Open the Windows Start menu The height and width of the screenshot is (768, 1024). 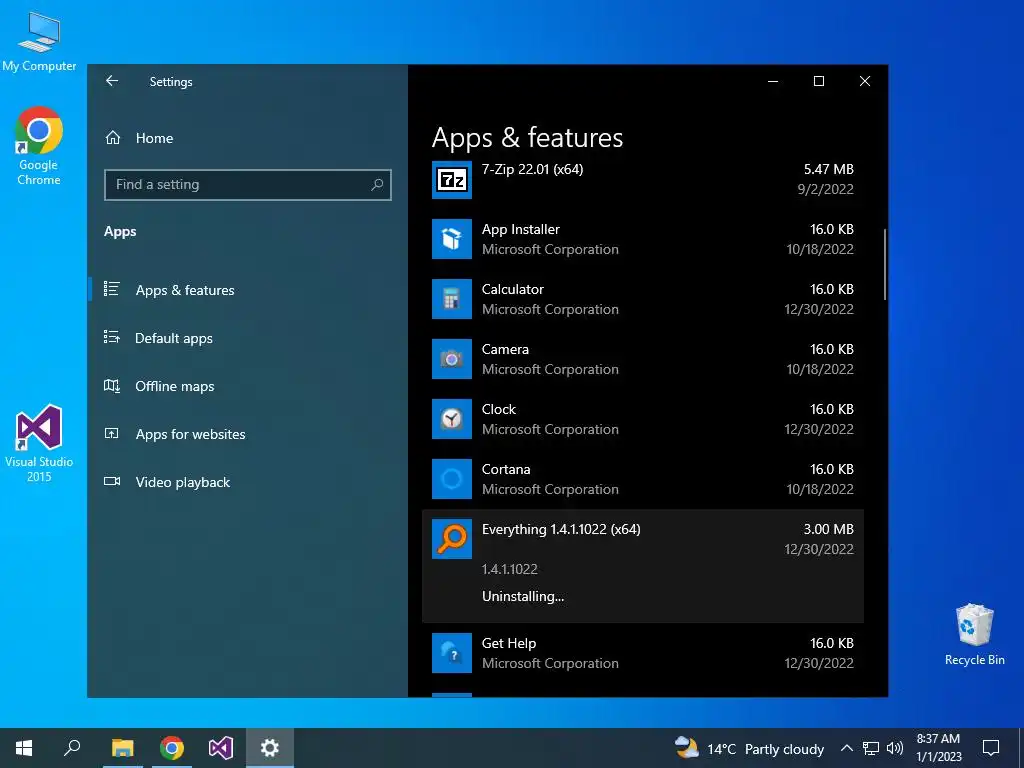point(24,748)
